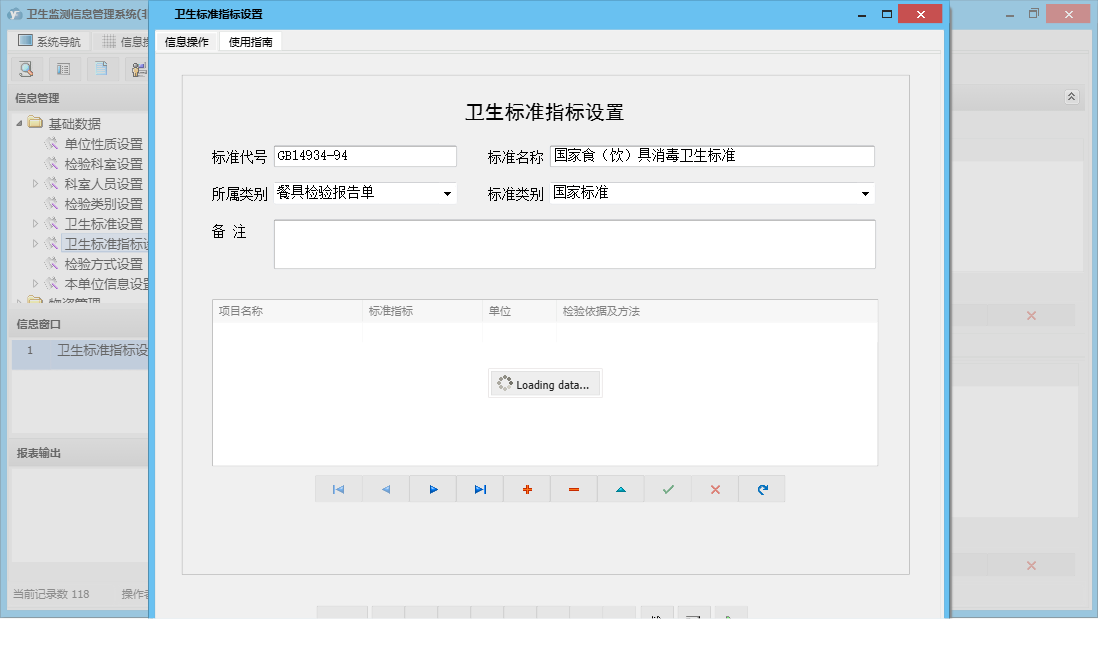Click inside the 备注 text field

coord(575,243)
